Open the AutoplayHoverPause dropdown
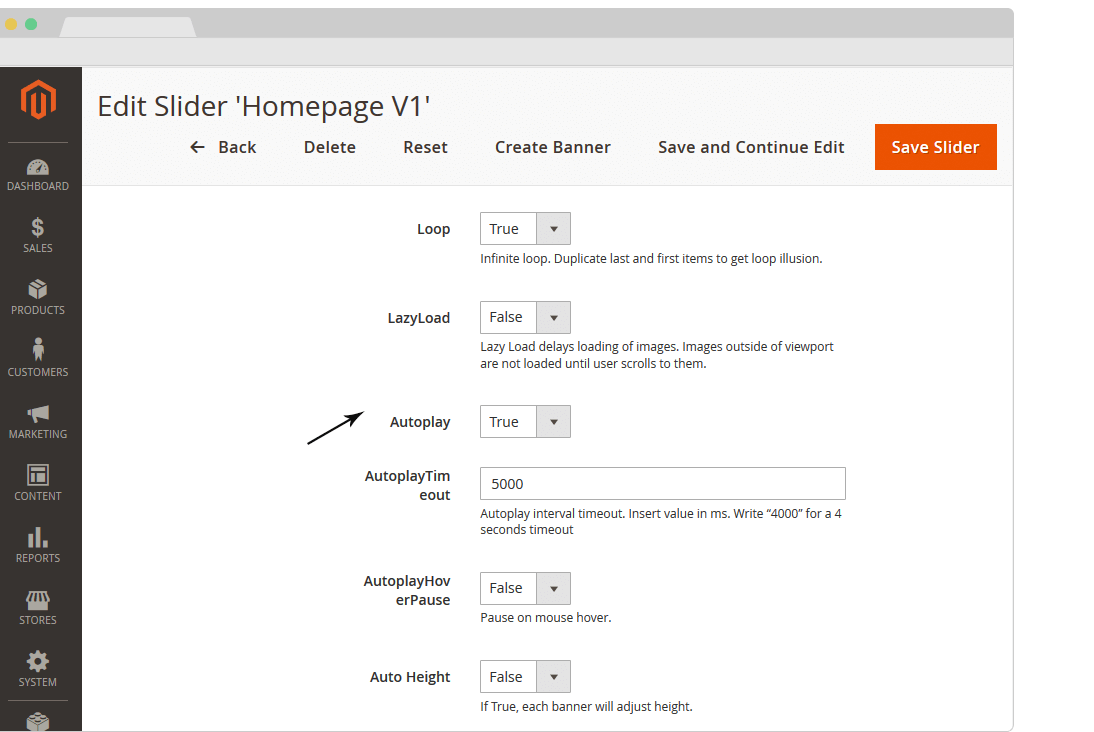 click(525, 588)
